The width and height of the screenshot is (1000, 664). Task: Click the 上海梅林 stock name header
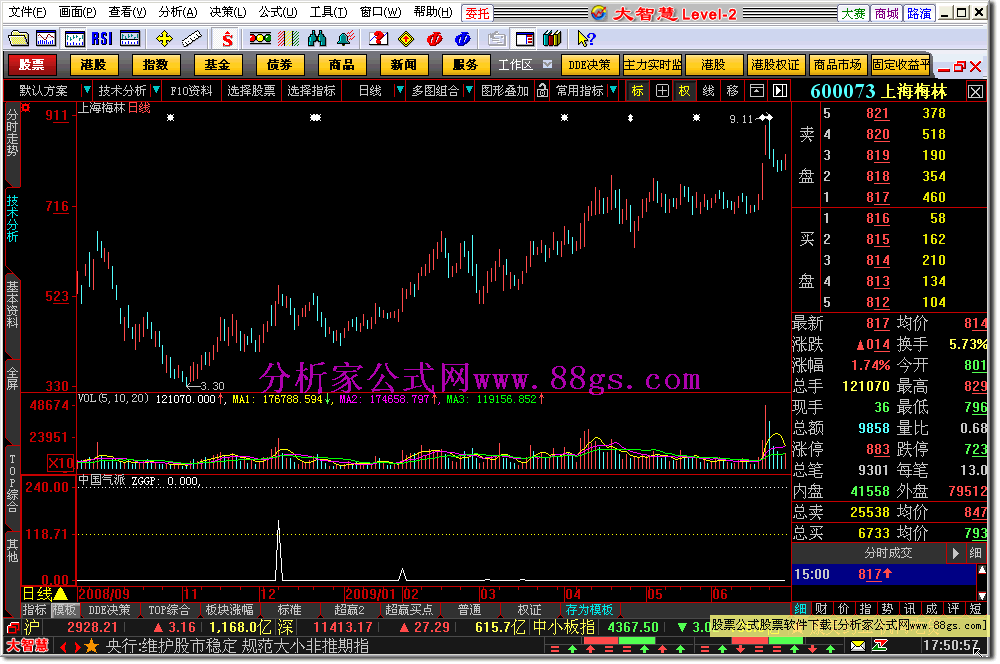coord(914,91)
